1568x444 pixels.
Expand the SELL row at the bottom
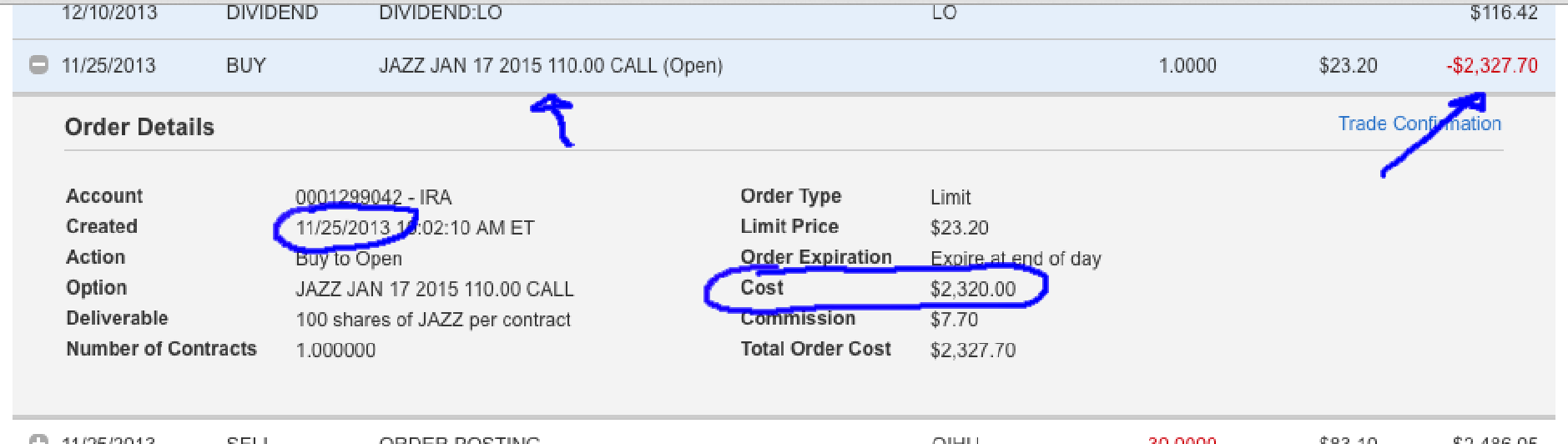[x=38, y=439]
